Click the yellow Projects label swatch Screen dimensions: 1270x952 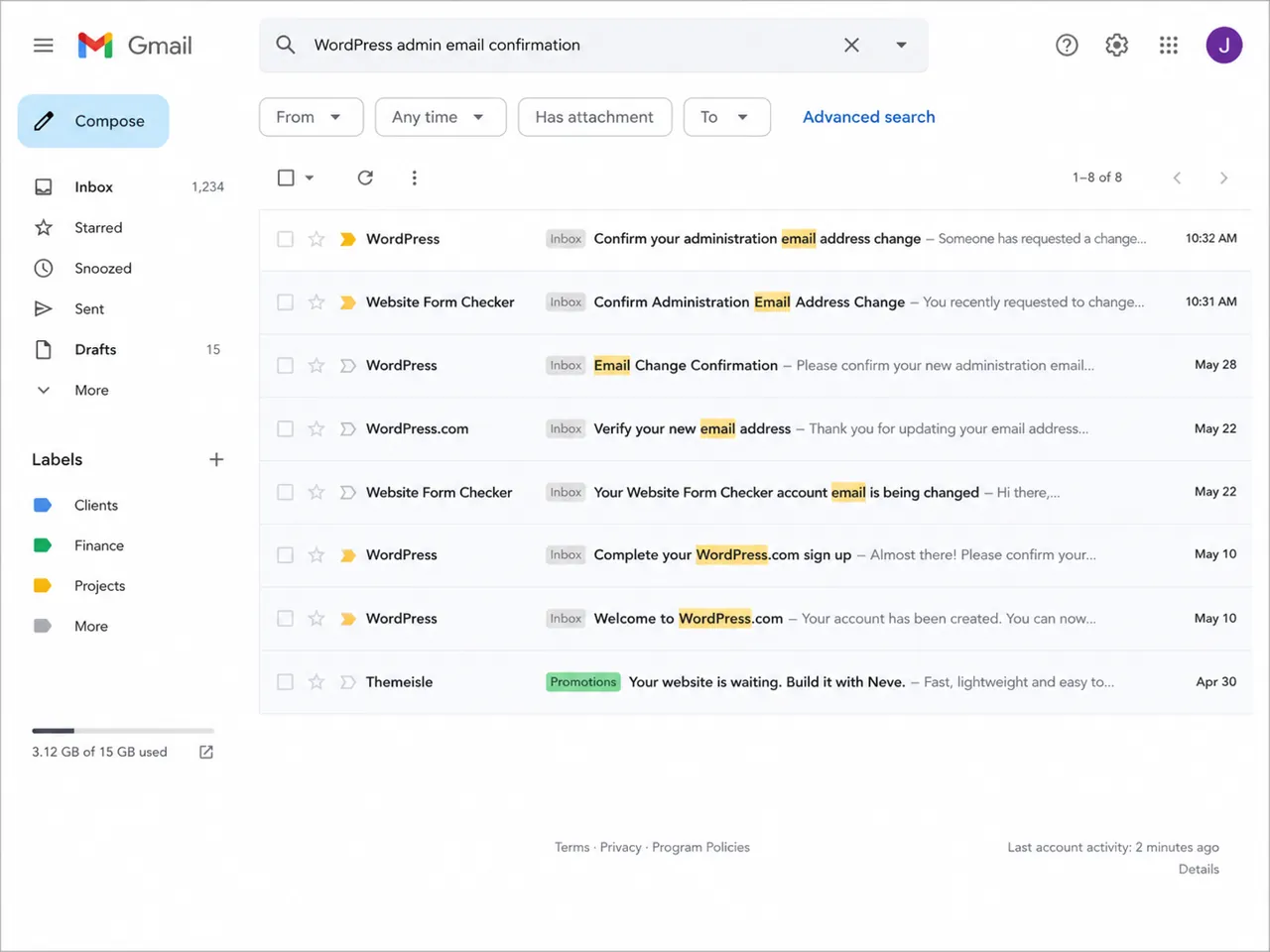(x=43, y=585)
